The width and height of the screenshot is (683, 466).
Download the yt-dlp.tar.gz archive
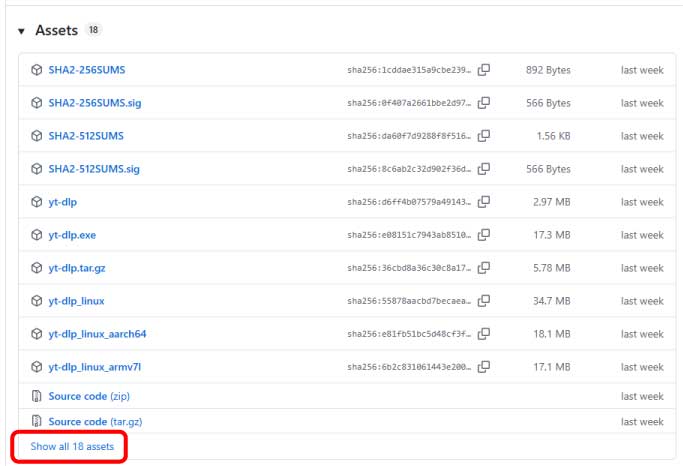pos(77,268)
